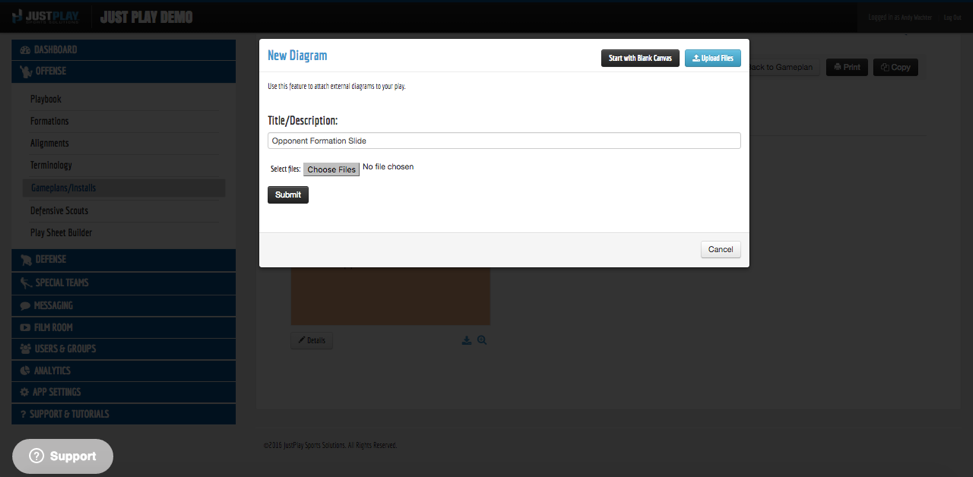Collapse the Offense sidebar section
This screenshot has width=973, height=477.
pyautogui.click(x=123, y=71)
